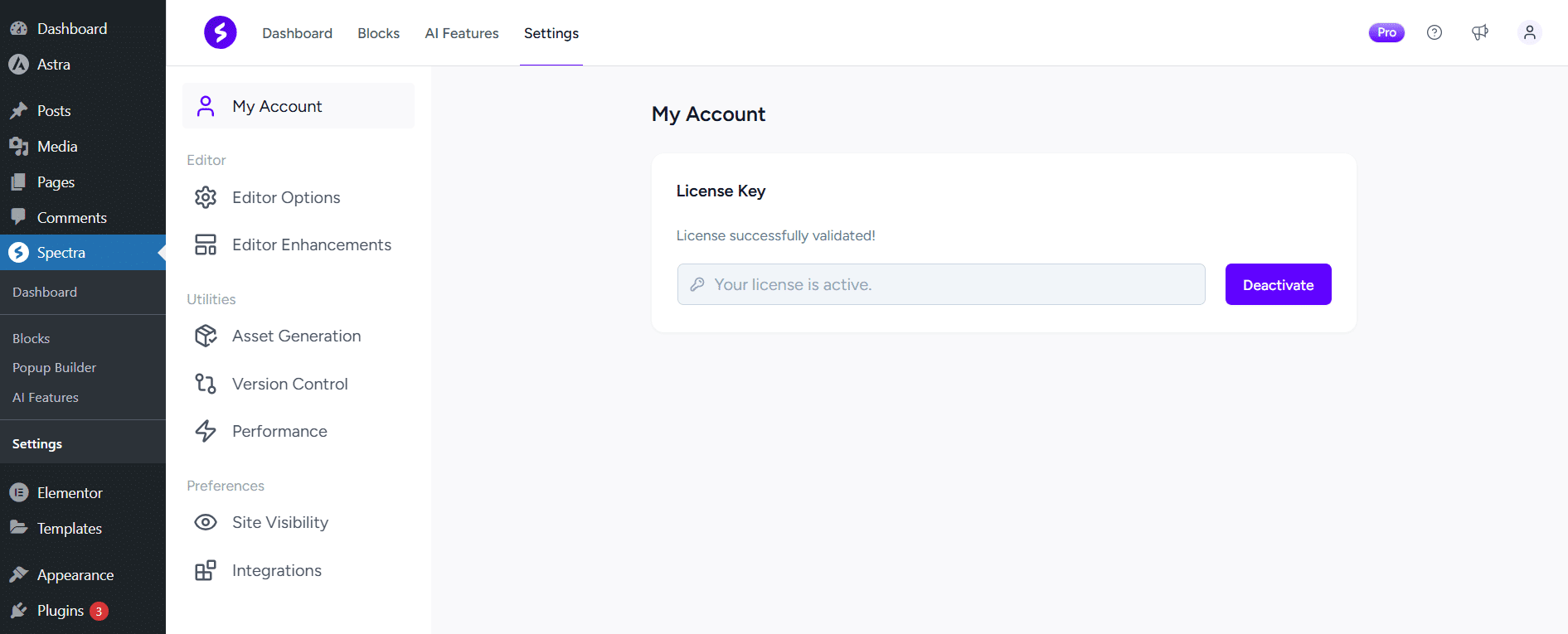1568x634 pixels.
Task: Click the license key input field
Action: [941, 284]
